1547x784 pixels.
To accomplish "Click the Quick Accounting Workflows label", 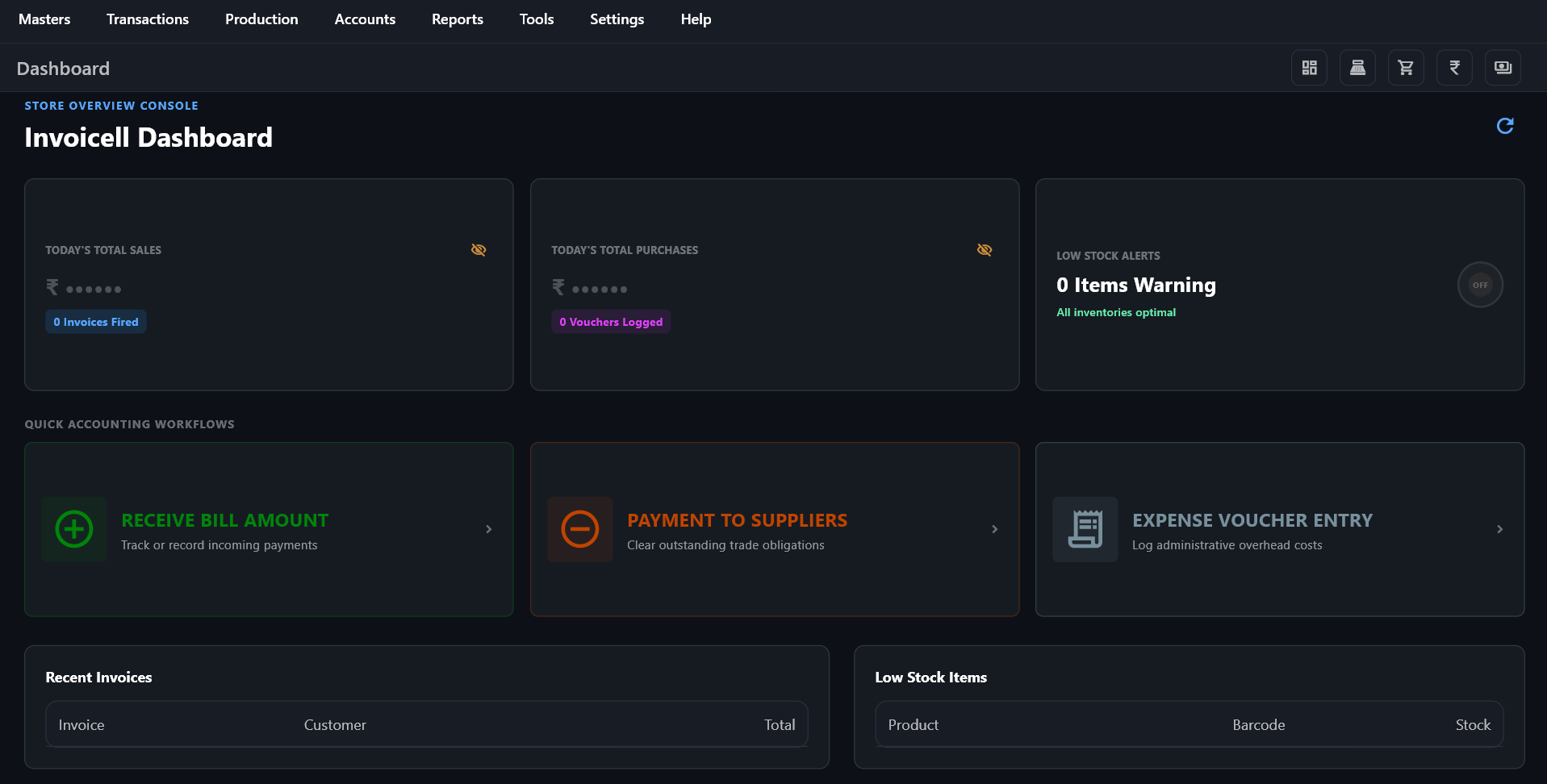I will [x=129, y=424].
